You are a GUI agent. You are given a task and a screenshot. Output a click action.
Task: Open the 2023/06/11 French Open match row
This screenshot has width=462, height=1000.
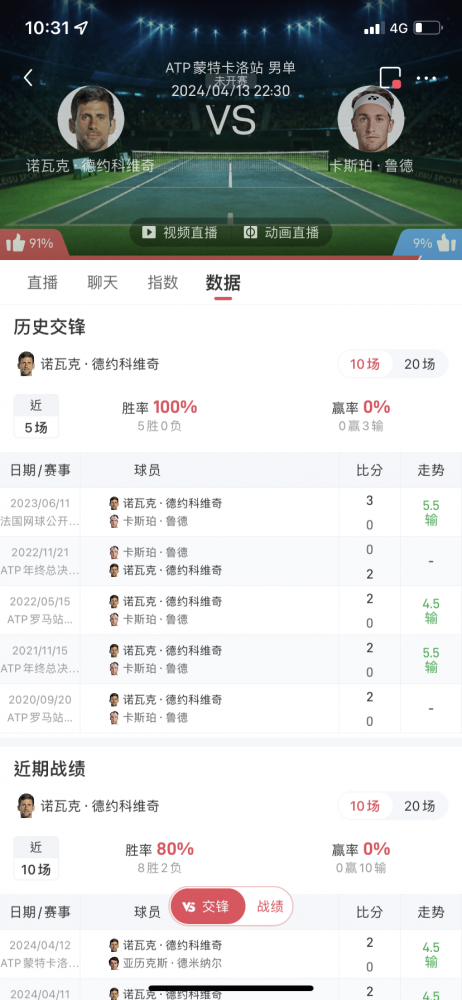(x=231, y=512)
